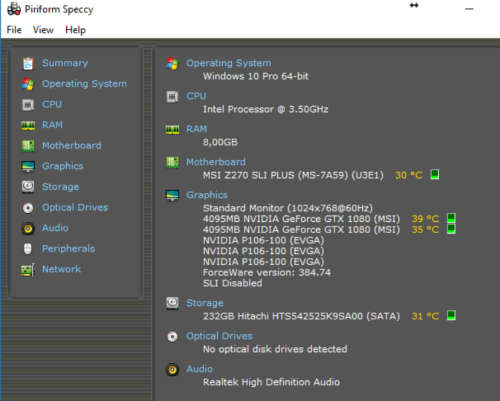Screen dimensions: 500x401
Task: Open the Operating System heading link in main panel
Action: click(229, 63)
